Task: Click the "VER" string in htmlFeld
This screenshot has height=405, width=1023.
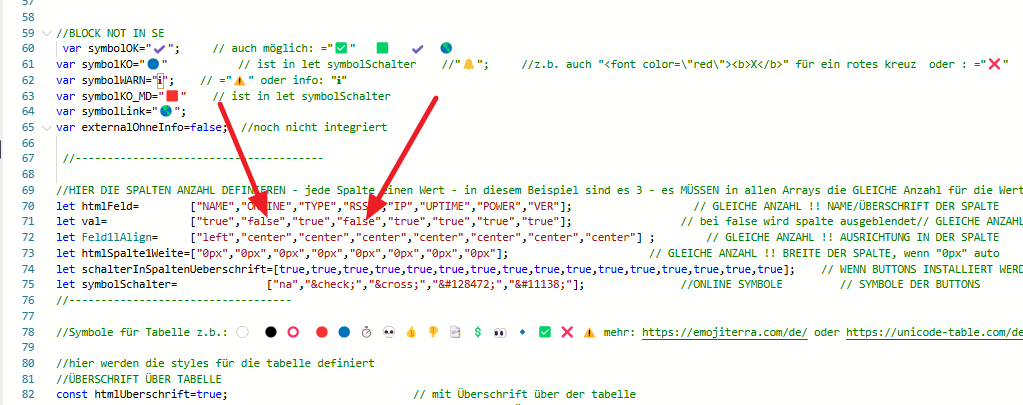Action: [x=546, y=206]
